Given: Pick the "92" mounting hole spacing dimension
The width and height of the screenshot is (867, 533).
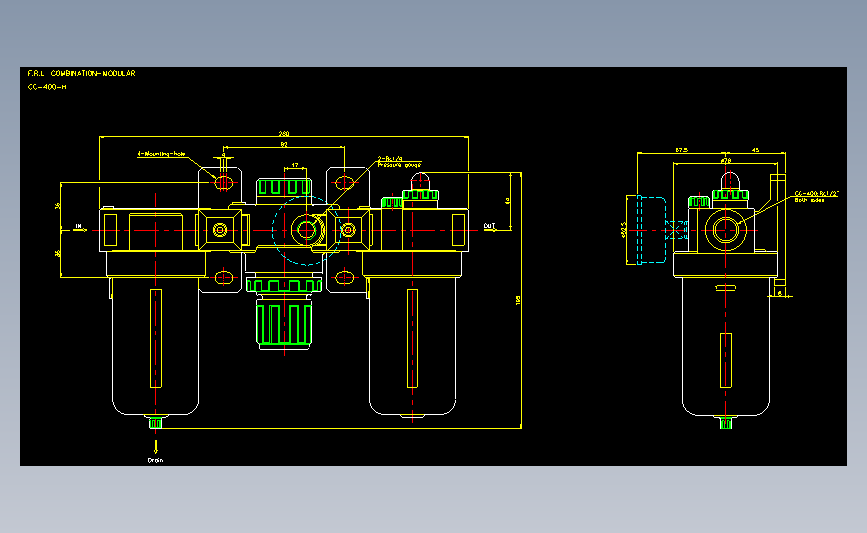Looking at the screenshot, I should [x=284, y=144].
